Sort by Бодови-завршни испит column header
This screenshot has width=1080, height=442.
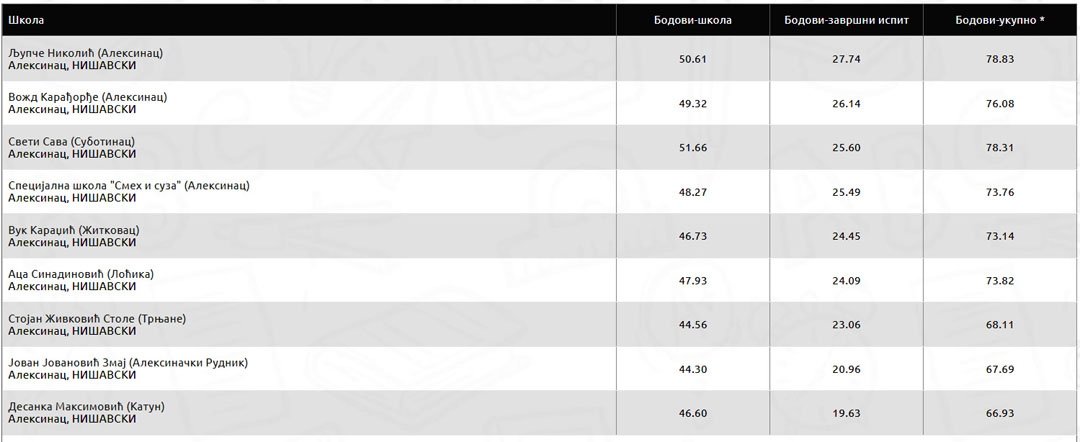(x=847, y=20)
